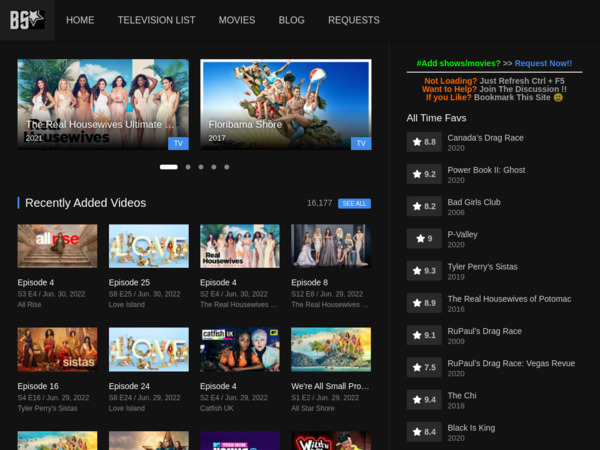The height and width of the screenshot is (450, 600).
Task: Click the 8.9 star rating badge
Action: (x=424, y=303)
